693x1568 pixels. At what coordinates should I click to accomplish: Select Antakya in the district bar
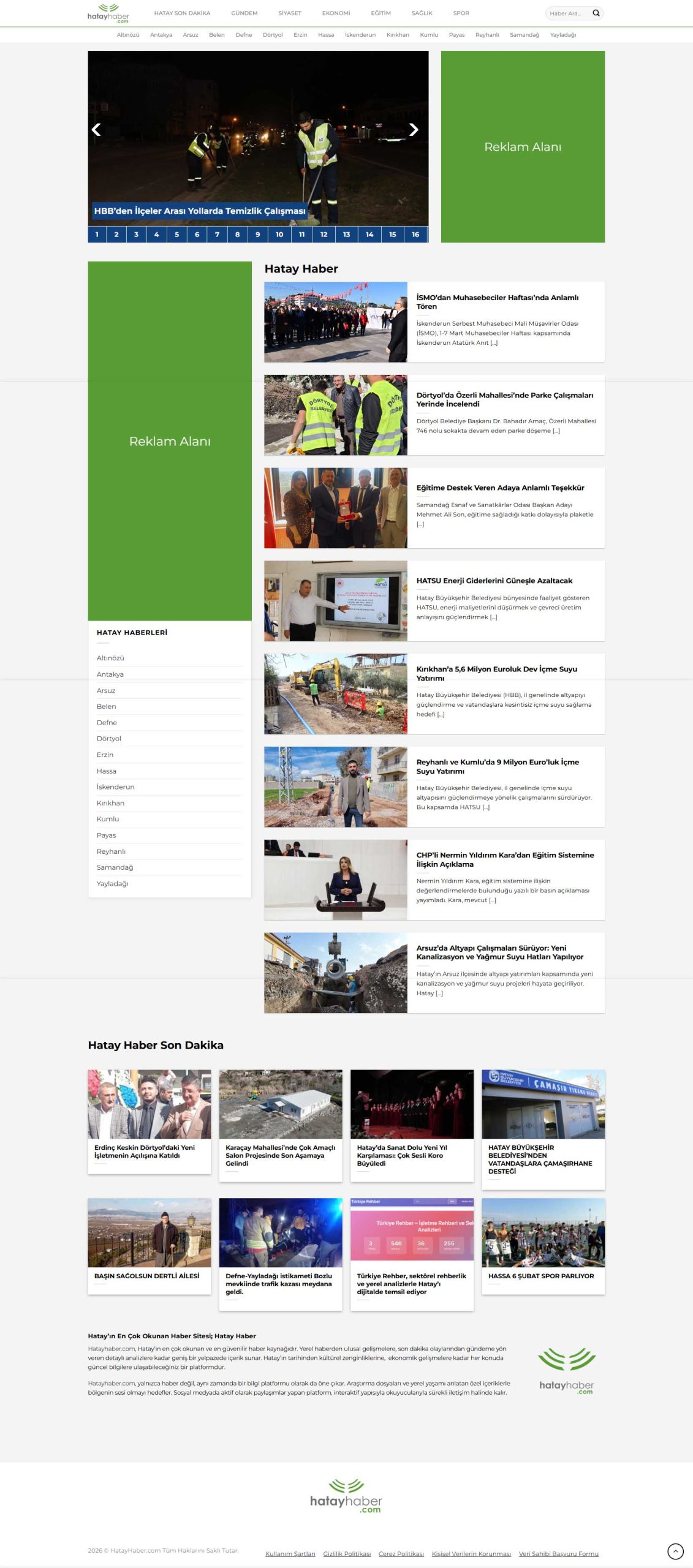(161, 35)
